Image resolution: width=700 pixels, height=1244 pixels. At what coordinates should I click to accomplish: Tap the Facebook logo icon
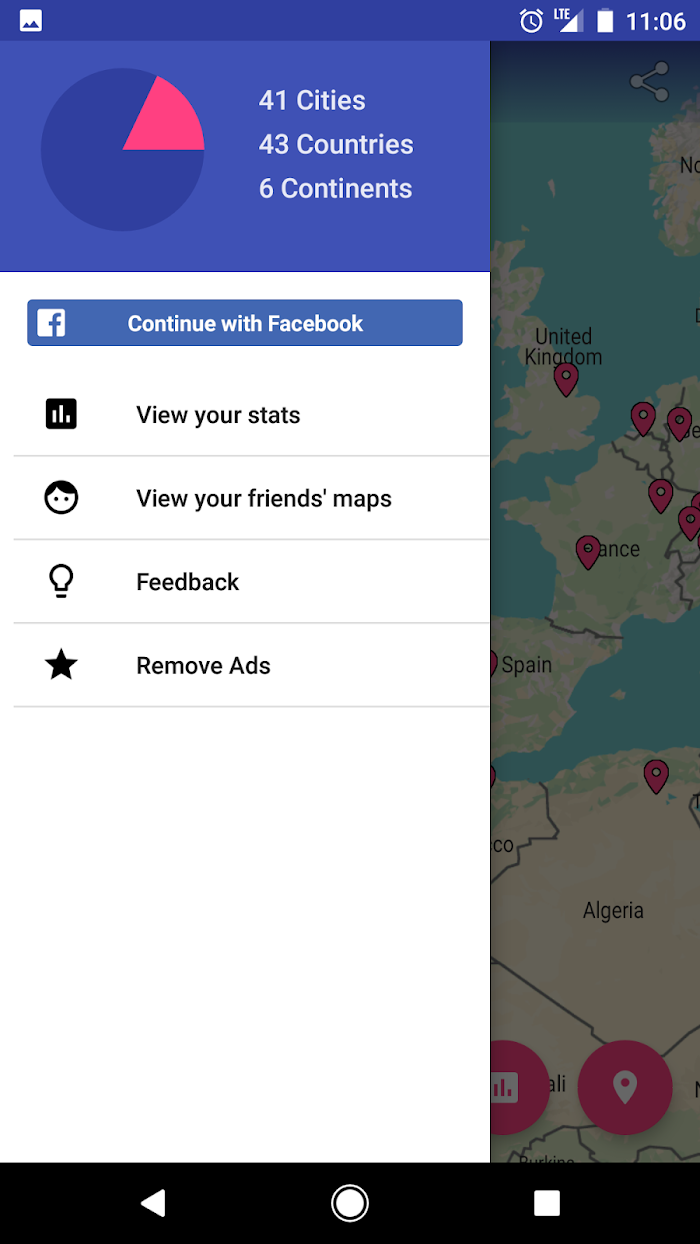click(x=51, y=323)
